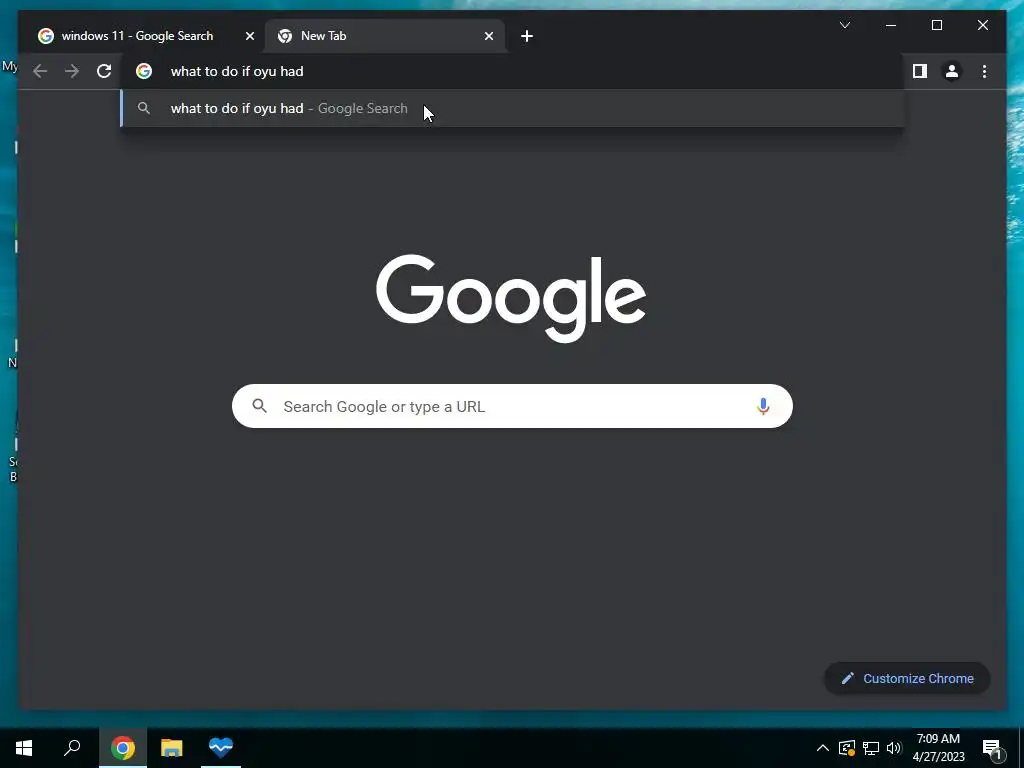
Task: Click the Google icon in address bar
Action: point(144,71)
